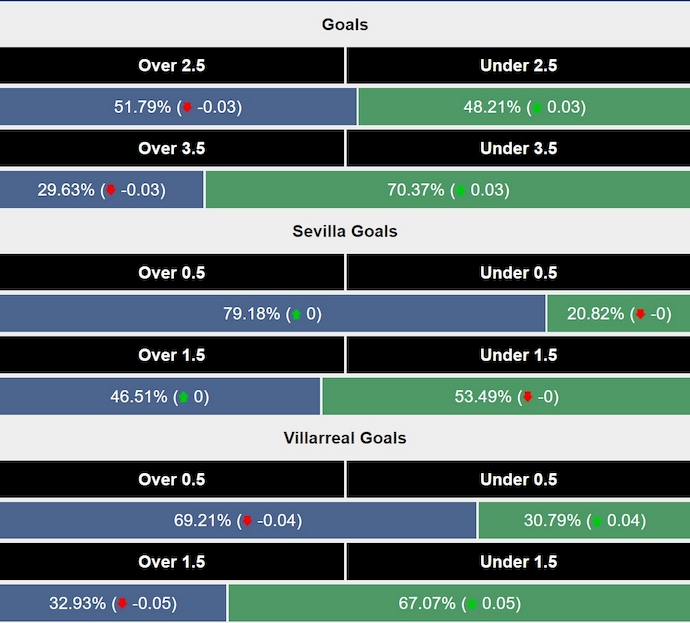Open the Sevilla Goals section title
The image size is (690, 623).
pos(345,231)
